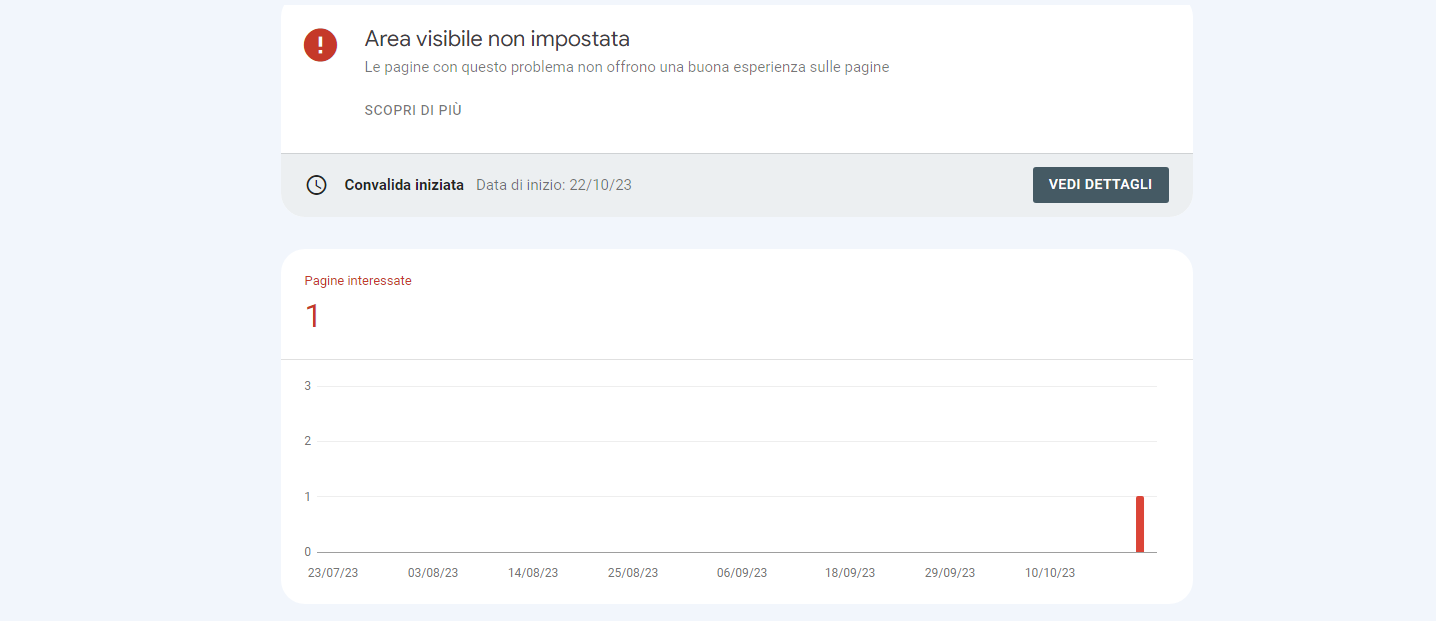The height and width of the screenshot is (621, 1436).
Task: Select the 03/08/23 date on the axis
Action: click(433, 572)
